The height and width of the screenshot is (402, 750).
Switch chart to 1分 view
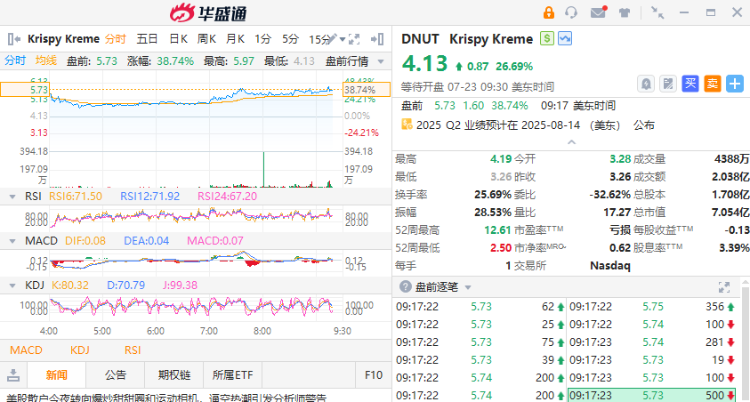tap(263, 39)
